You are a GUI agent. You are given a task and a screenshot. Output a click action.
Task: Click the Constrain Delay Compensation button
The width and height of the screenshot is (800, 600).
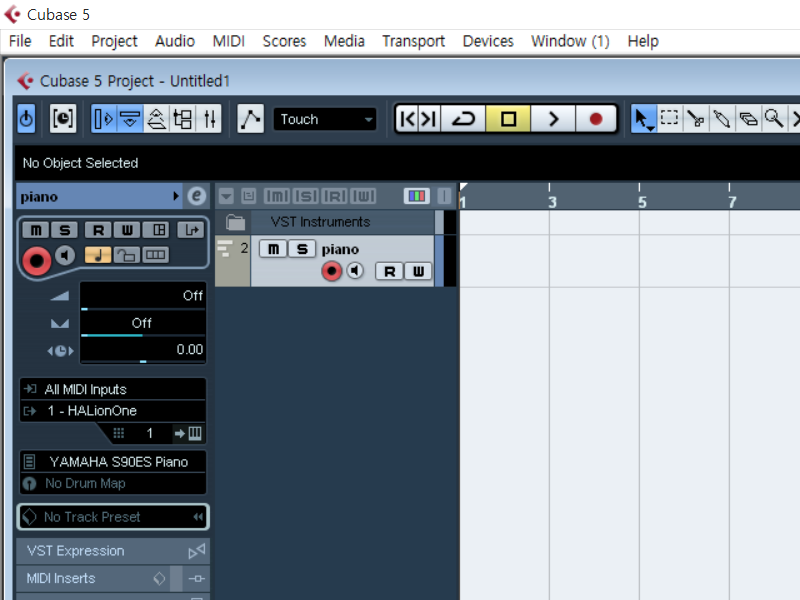(x=63, y=119)
